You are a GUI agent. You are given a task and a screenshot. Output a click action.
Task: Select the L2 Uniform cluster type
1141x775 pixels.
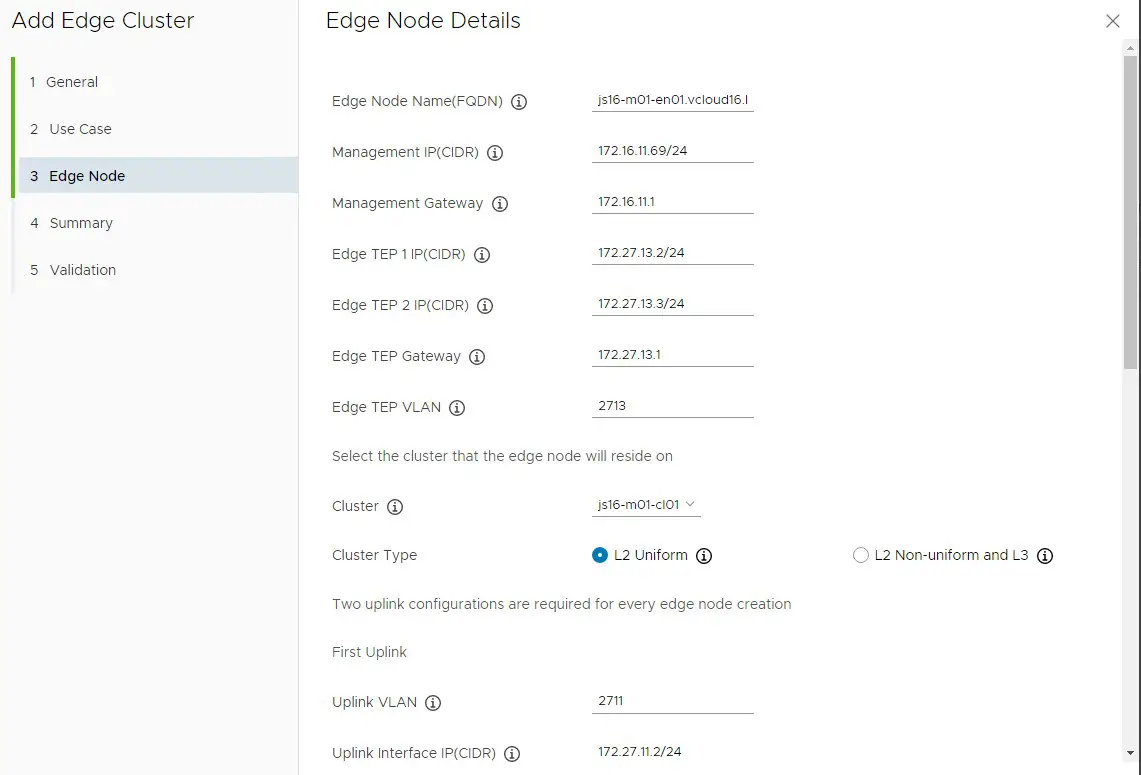[601, 555]
